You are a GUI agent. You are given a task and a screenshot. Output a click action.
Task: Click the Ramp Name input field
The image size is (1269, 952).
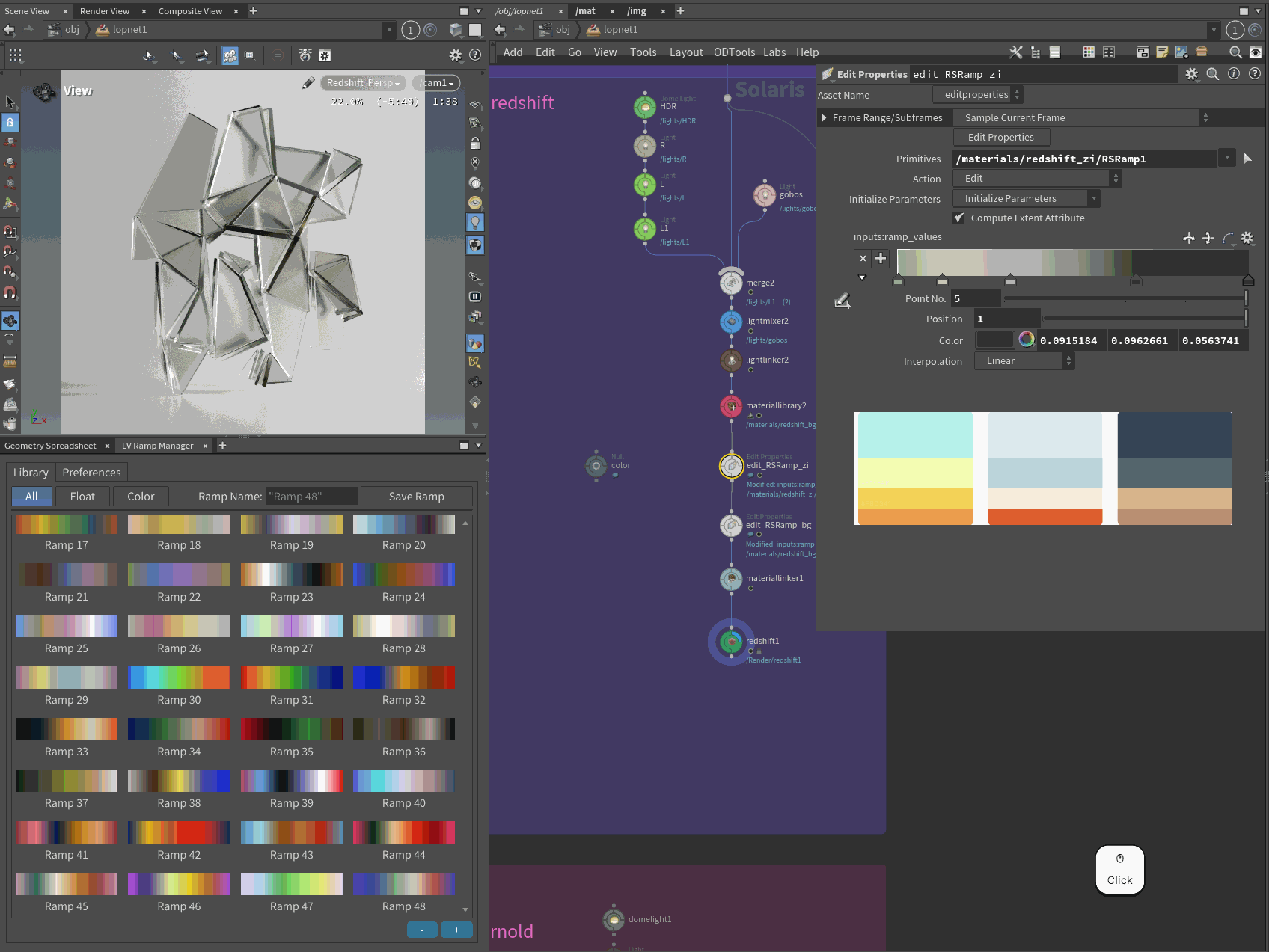(311, 496)
